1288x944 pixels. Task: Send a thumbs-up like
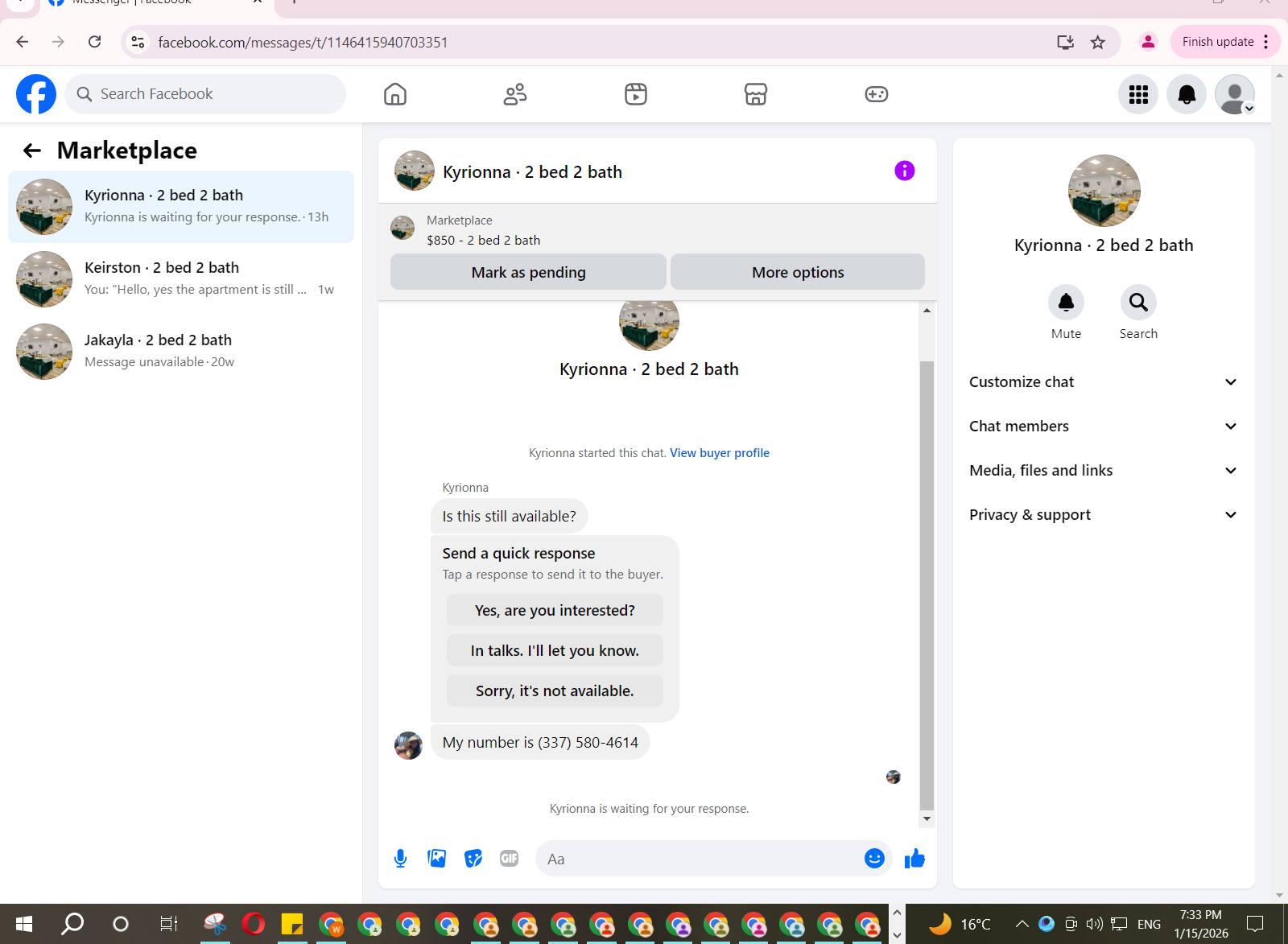click(914, 859)
